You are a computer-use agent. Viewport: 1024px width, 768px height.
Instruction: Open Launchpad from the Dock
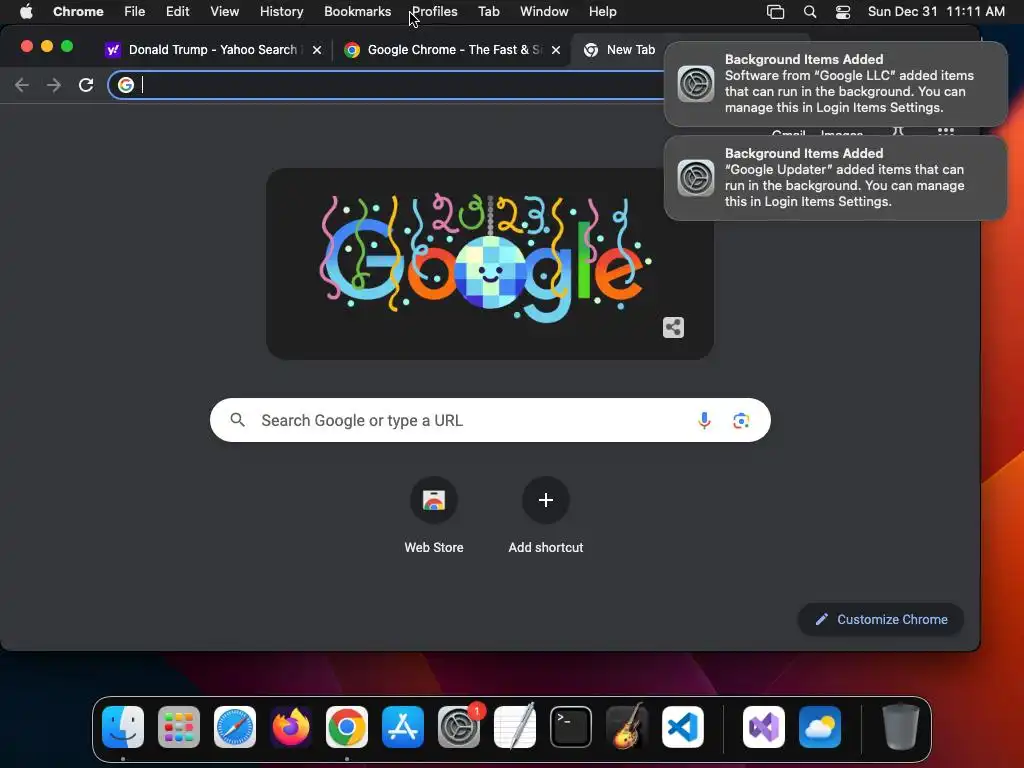[179, 727]
